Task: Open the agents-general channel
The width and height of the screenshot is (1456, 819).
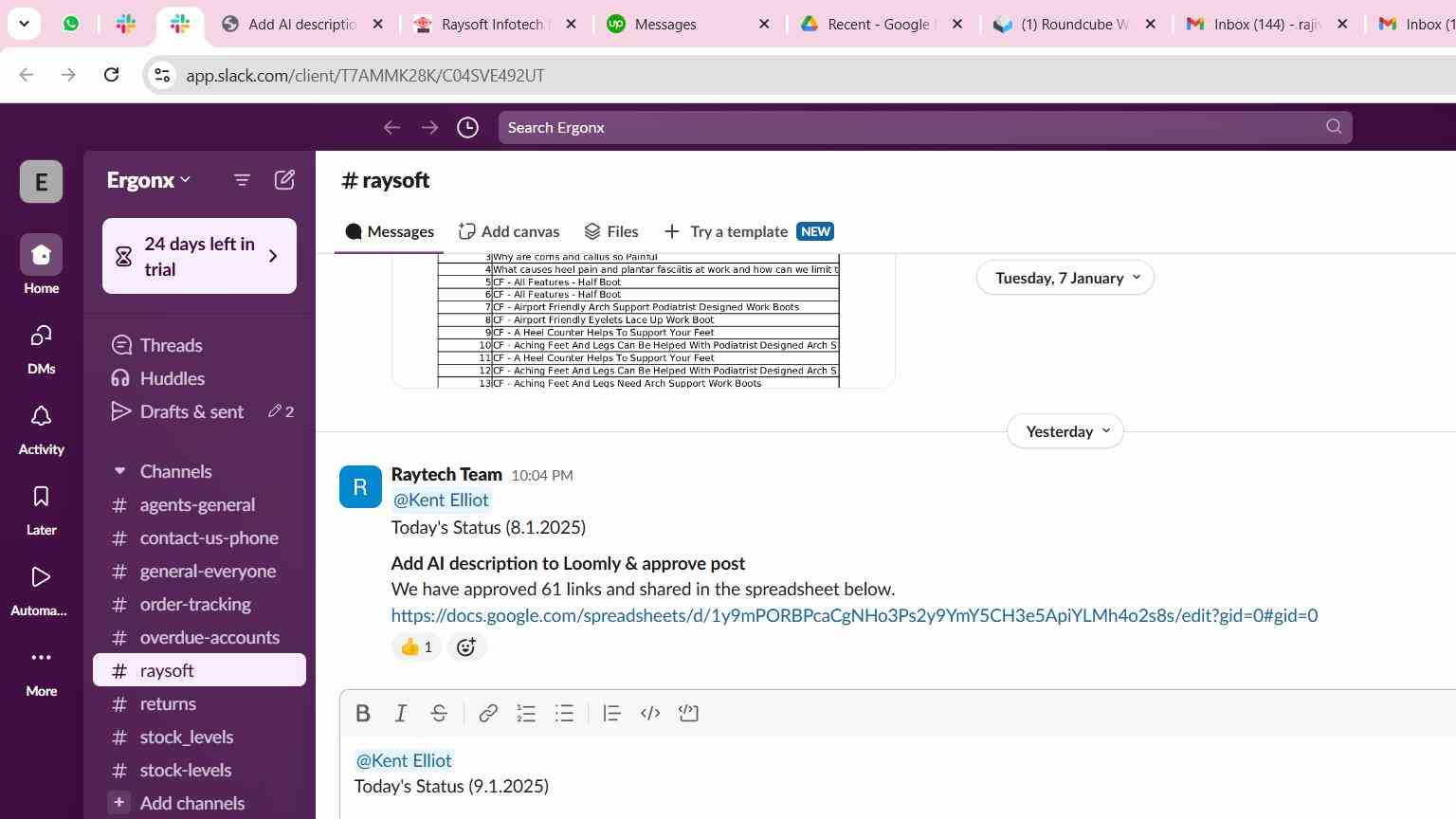Action: [x=199, y=505]
